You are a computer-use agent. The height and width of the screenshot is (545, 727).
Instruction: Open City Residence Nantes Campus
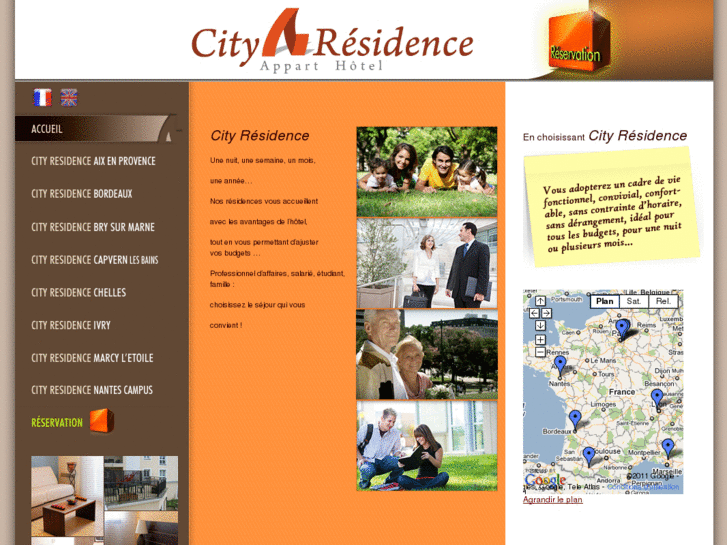(92, 390)
